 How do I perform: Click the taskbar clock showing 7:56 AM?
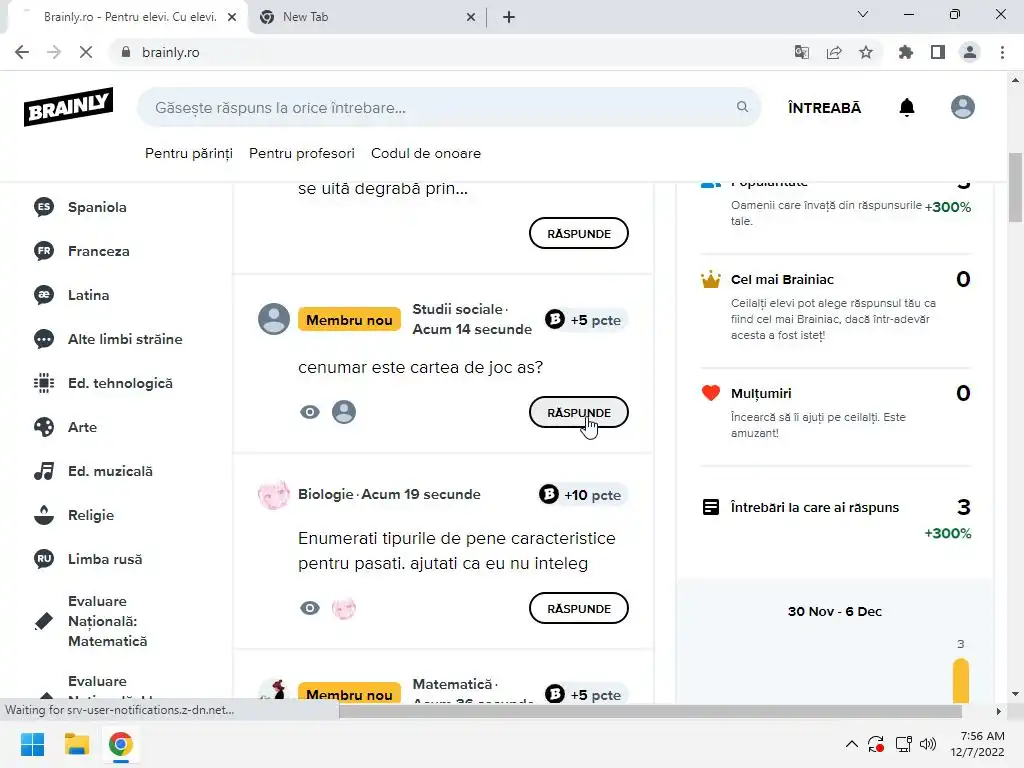(978, 744)
